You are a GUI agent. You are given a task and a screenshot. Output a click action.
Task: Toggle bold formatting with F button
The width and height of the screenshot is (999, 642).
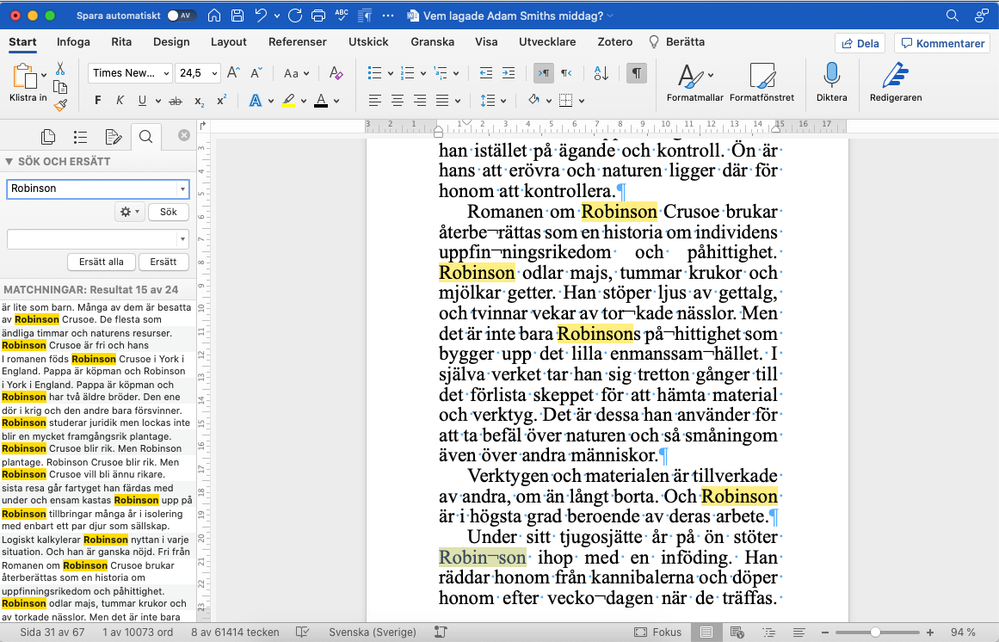coord(98,100)
